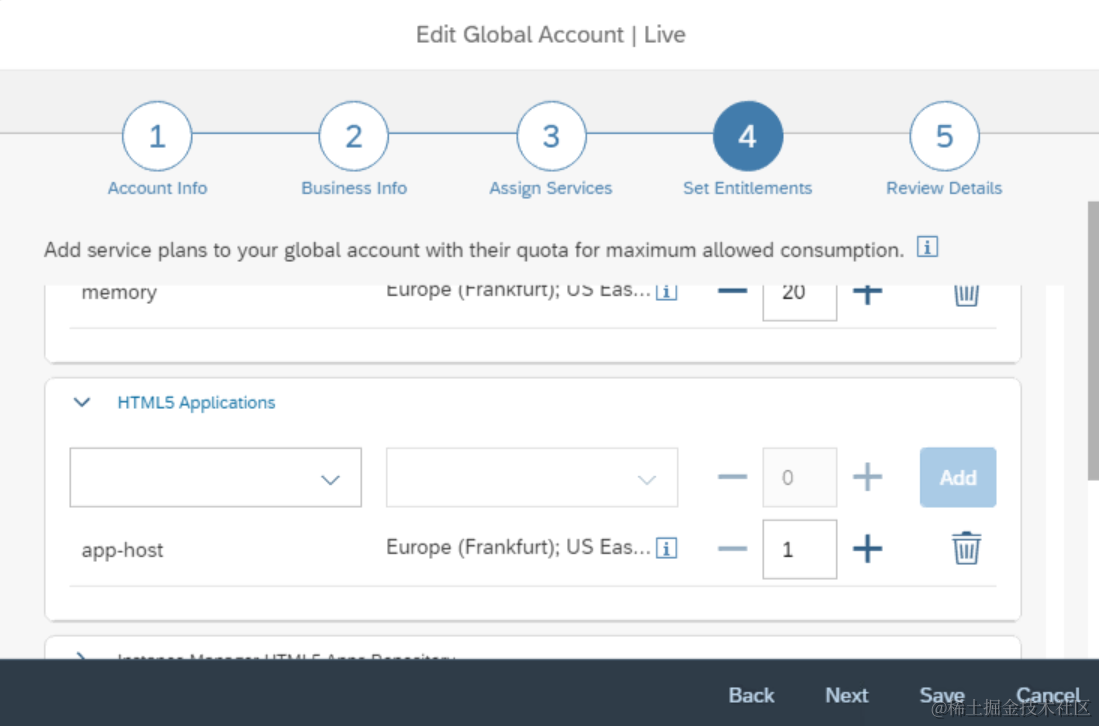The image size is (1099, 726).
Task: Click app-host quota field showing 1
Action: point(800,549)
